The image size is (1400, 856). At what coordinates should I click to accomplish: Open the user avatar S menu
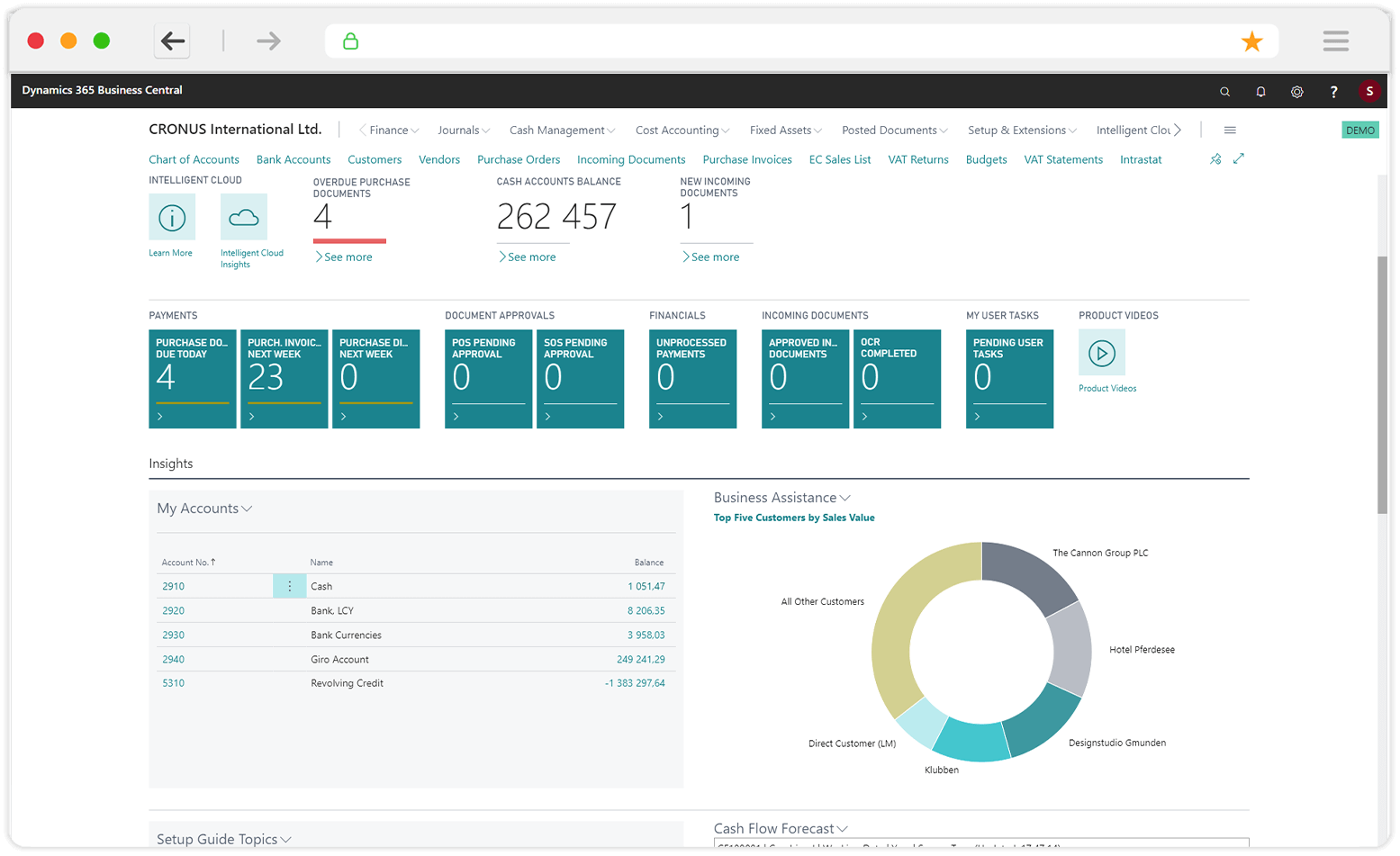[x=1369, y=91]
